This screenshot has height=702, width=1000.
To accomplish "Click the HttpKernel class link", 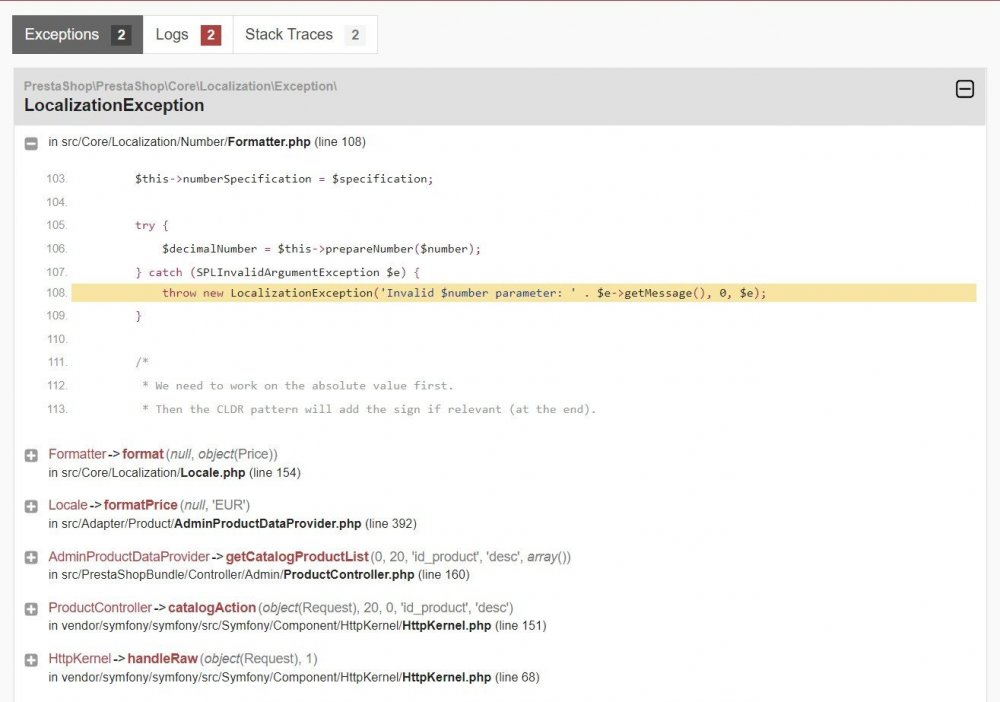I will pos(79,658).
